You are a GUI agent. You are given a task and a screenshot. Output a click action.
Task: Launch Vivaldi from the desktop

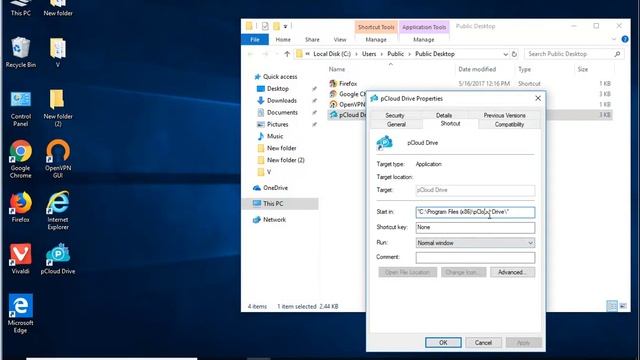20,259
